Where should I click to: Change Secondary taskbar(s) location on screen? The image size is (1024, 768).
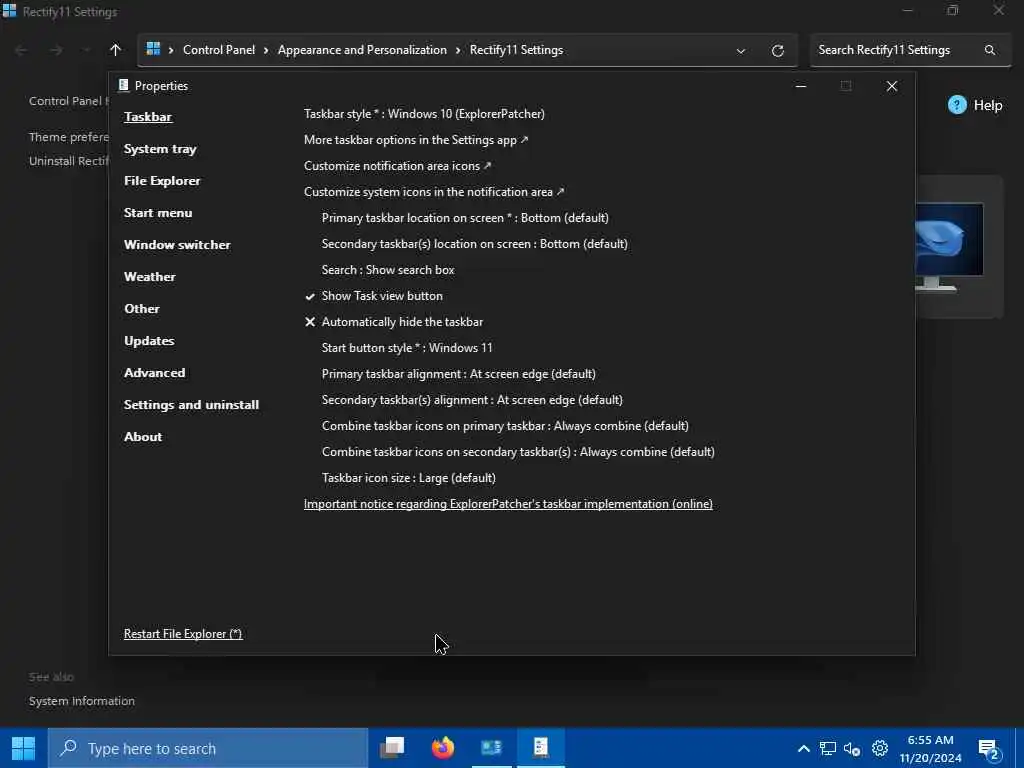click(474, 244)
